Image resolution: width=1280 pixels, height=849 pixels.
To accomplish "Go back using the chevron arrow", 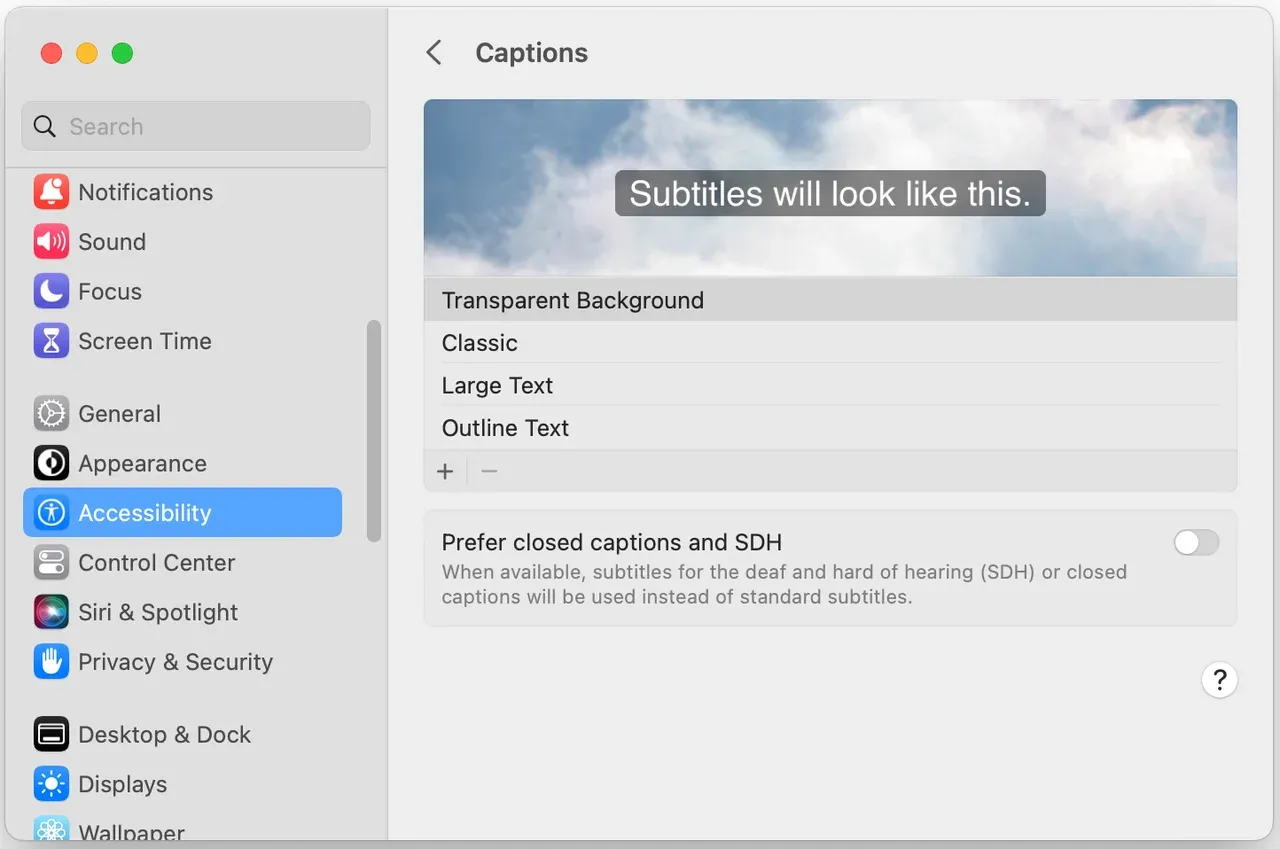I will [434, 53].
